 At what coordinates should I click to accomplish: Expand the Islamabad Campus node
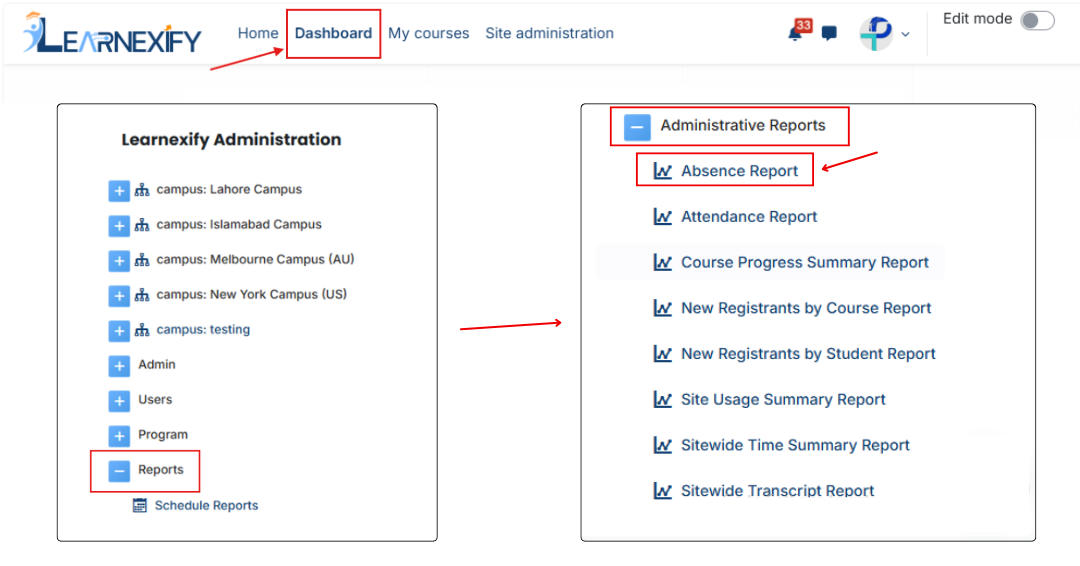pos(119,226)
